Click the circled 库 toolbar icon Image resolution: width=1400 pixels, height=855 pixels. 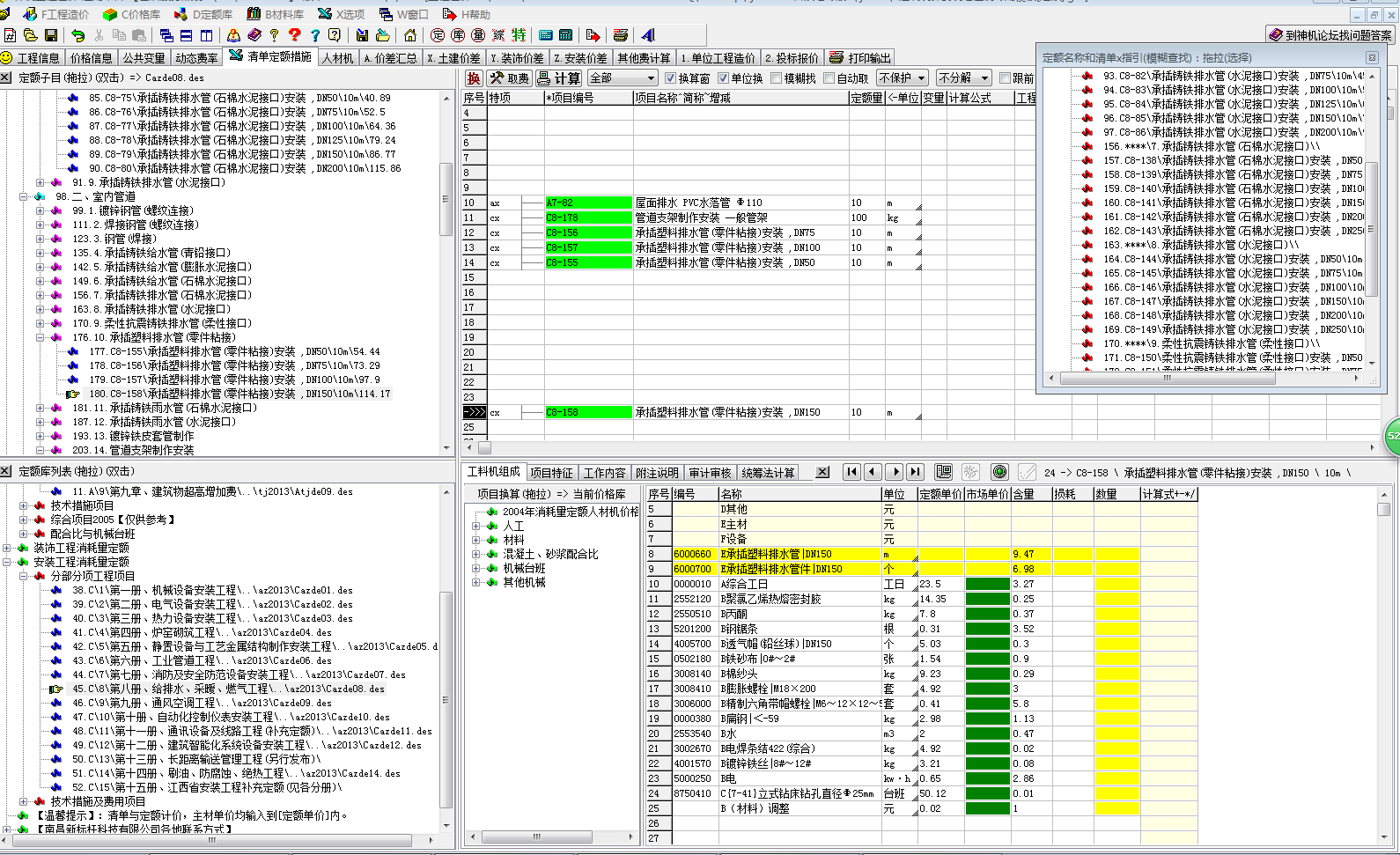point(458,35)
